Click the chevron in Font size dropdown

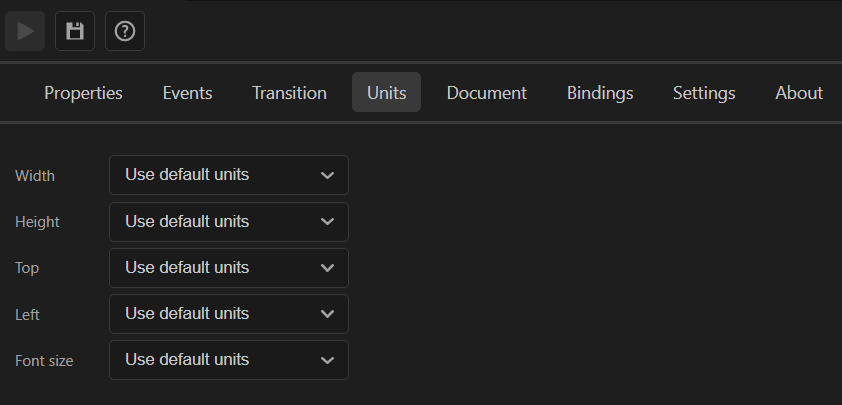click(x=327, y=360)
